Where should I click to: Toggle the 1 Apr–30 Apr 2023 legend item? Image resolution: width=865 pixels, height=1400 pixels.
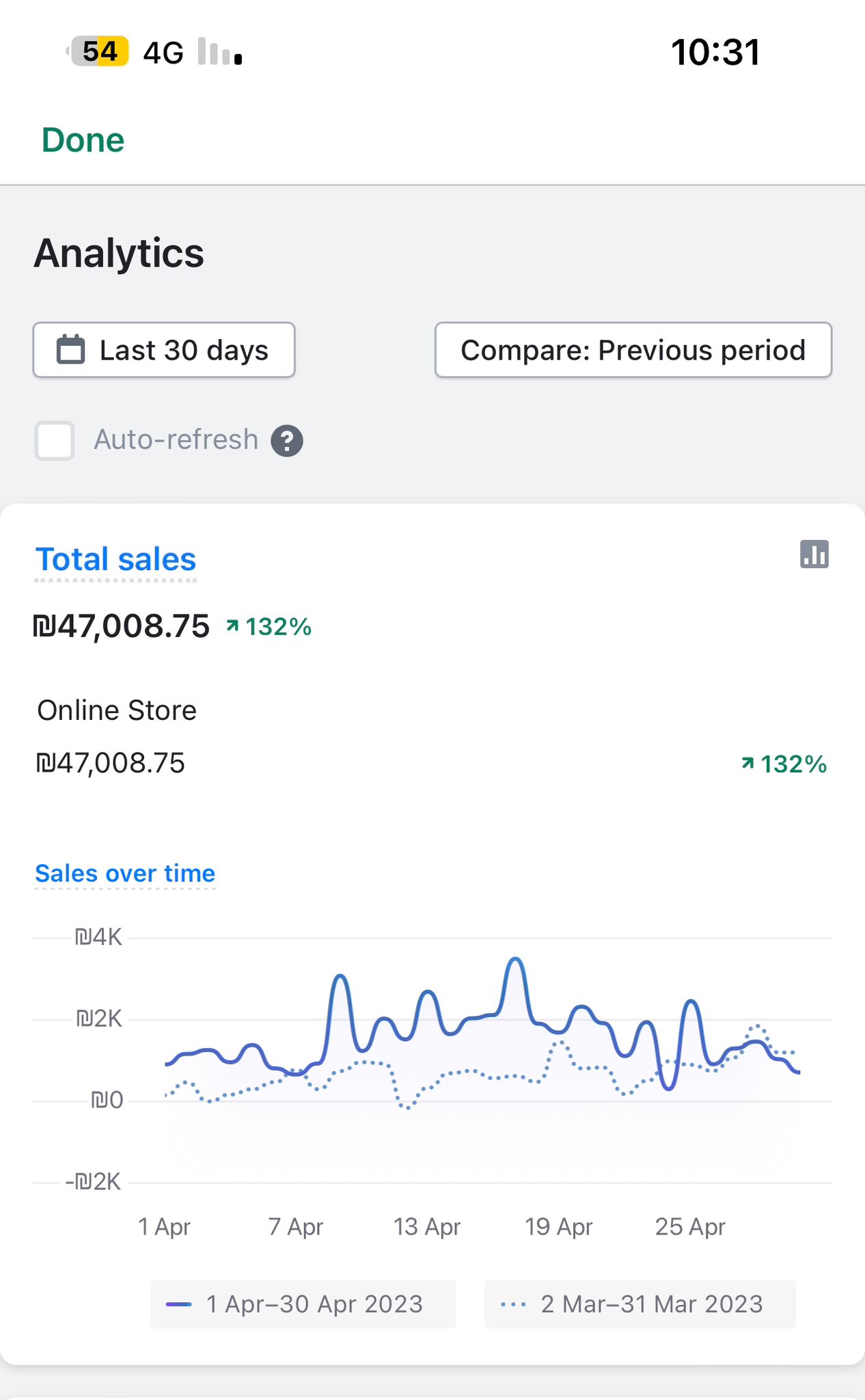pos(303,1304)
